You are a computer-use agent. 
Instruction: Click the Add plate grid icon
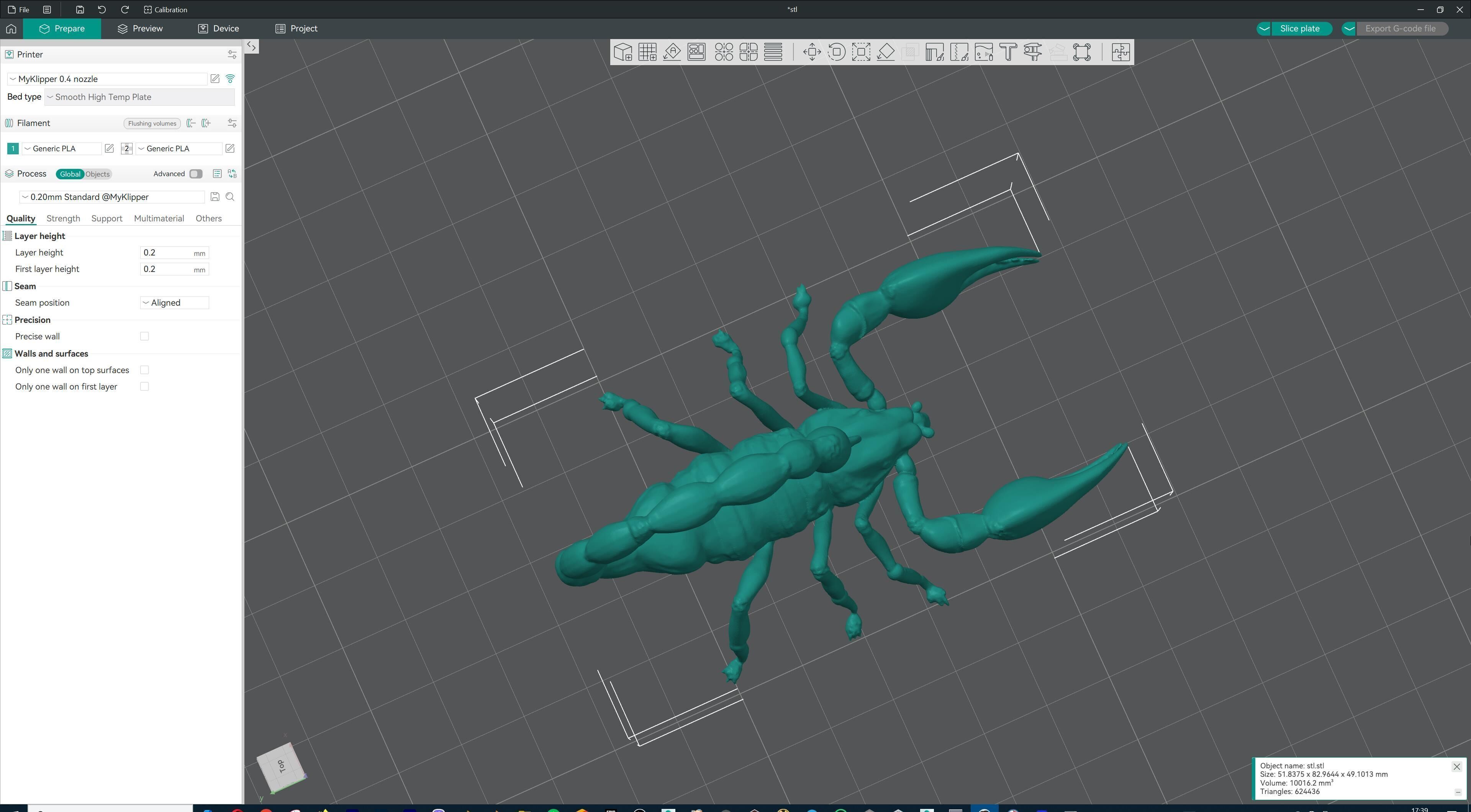[x=647, y=52]
